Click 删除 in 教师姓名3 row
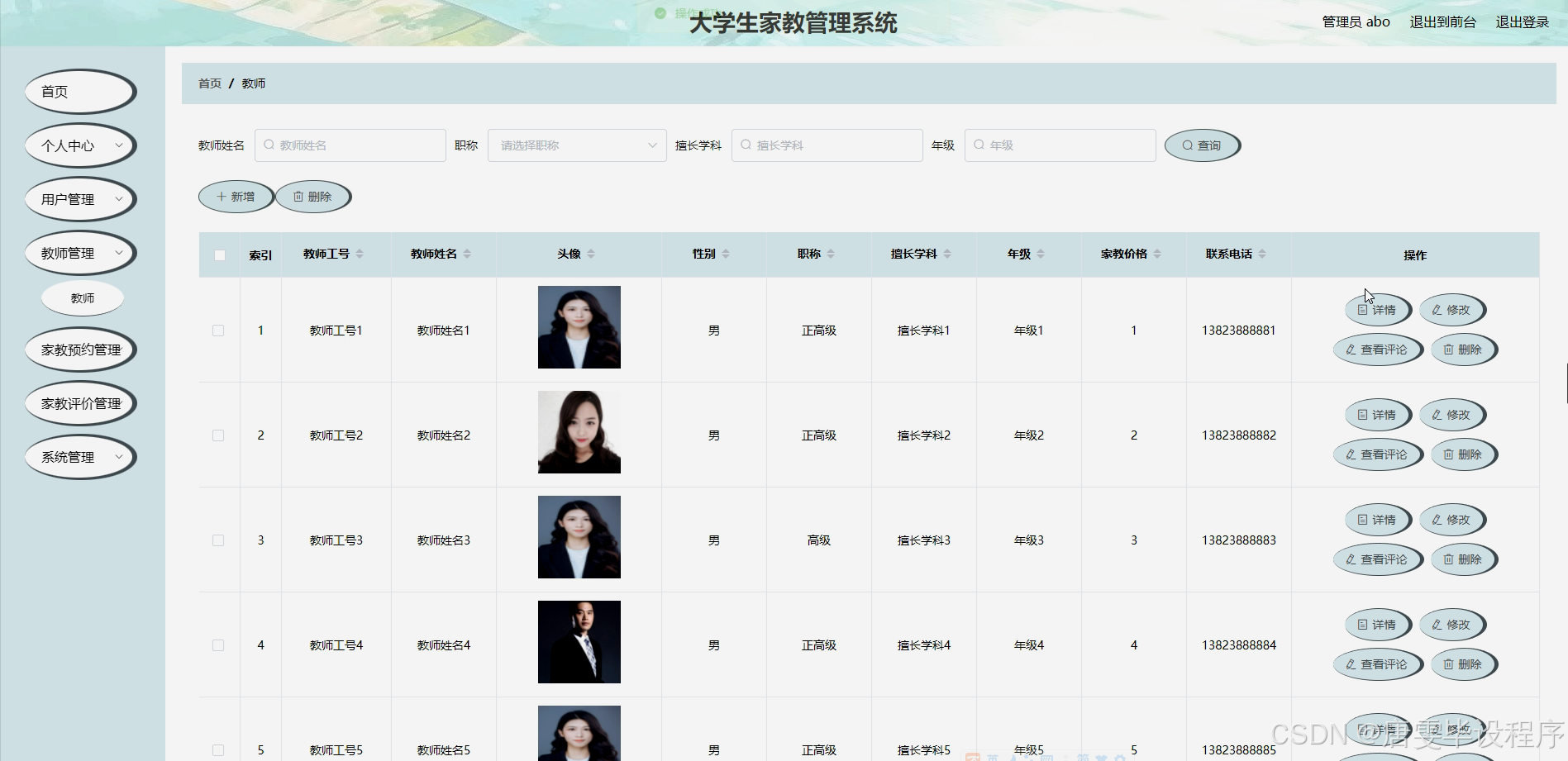The height and width of the screenshot is (761, 1568). [x=1464, y=559]
